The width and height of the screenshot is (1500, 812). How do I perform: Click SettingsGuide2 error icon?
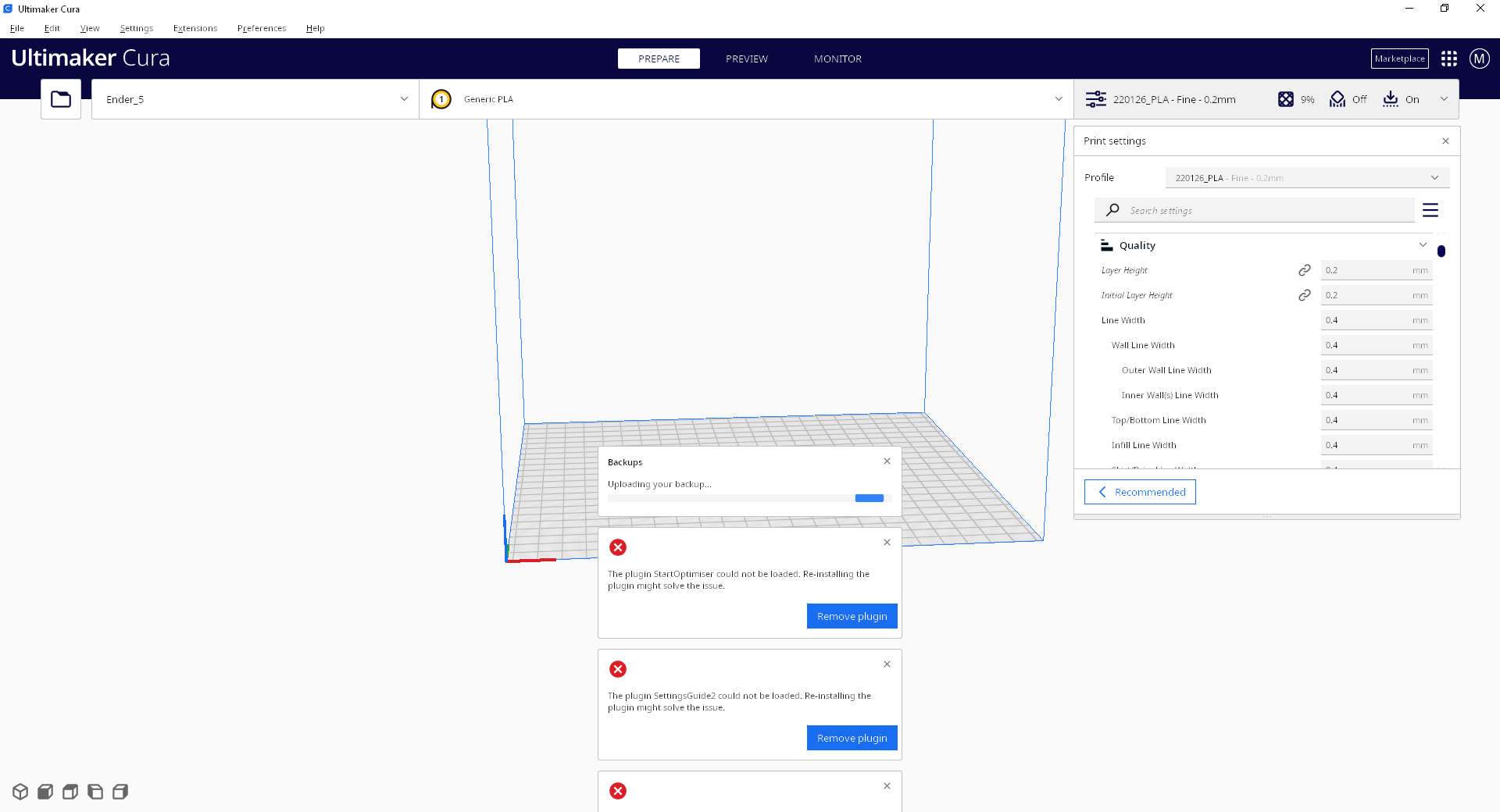[x=618, y=669]
